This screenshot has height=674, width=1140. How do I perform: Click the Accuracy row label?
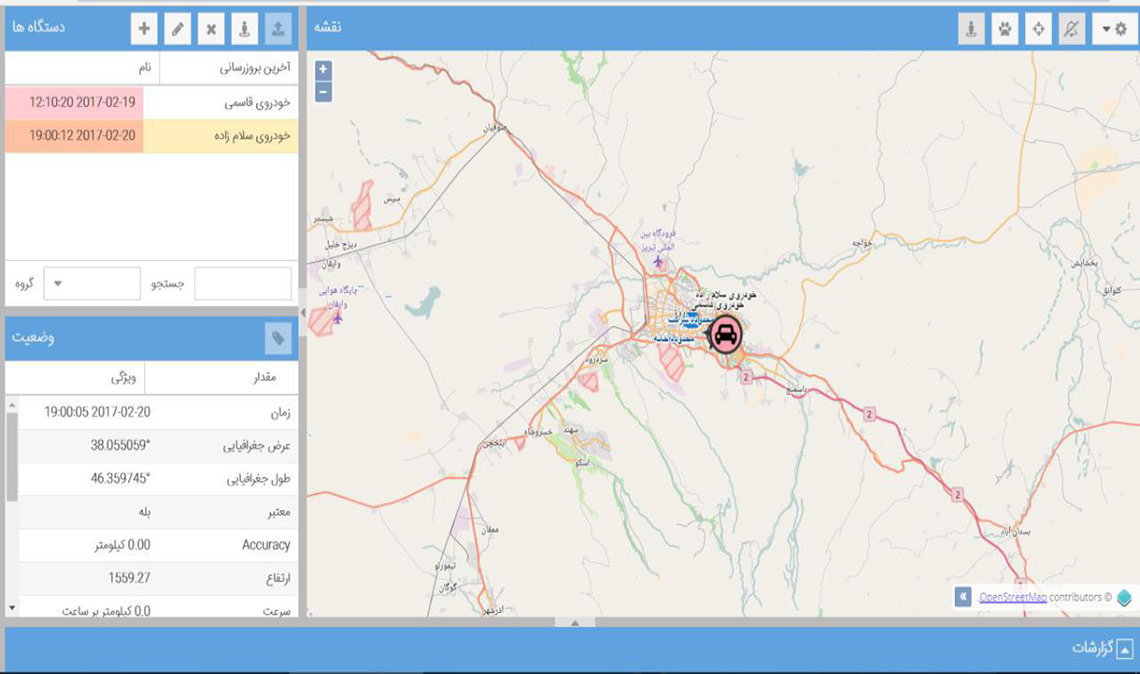coord(266,545)
